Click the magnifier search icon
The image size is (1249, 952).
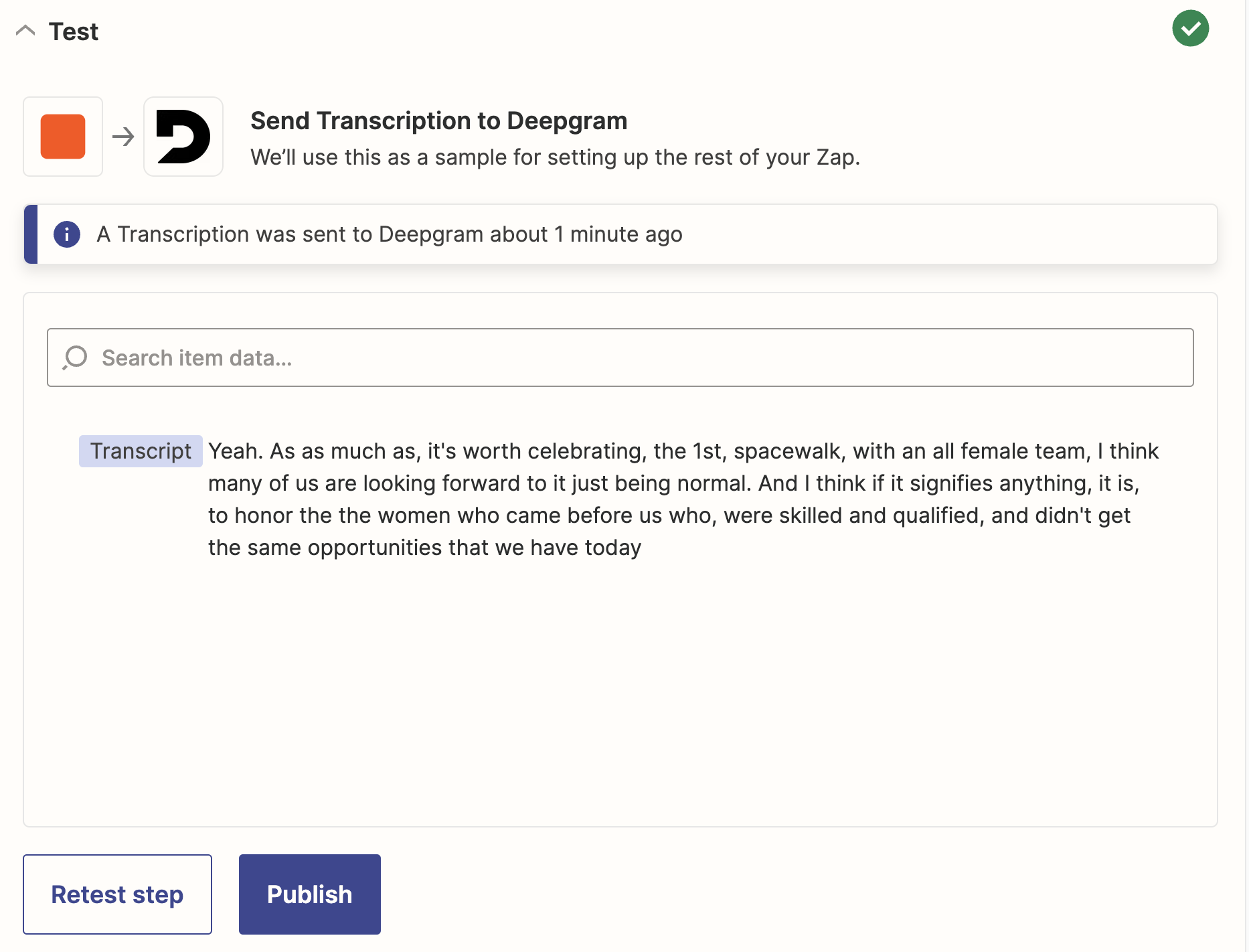(x=76, y=358)
